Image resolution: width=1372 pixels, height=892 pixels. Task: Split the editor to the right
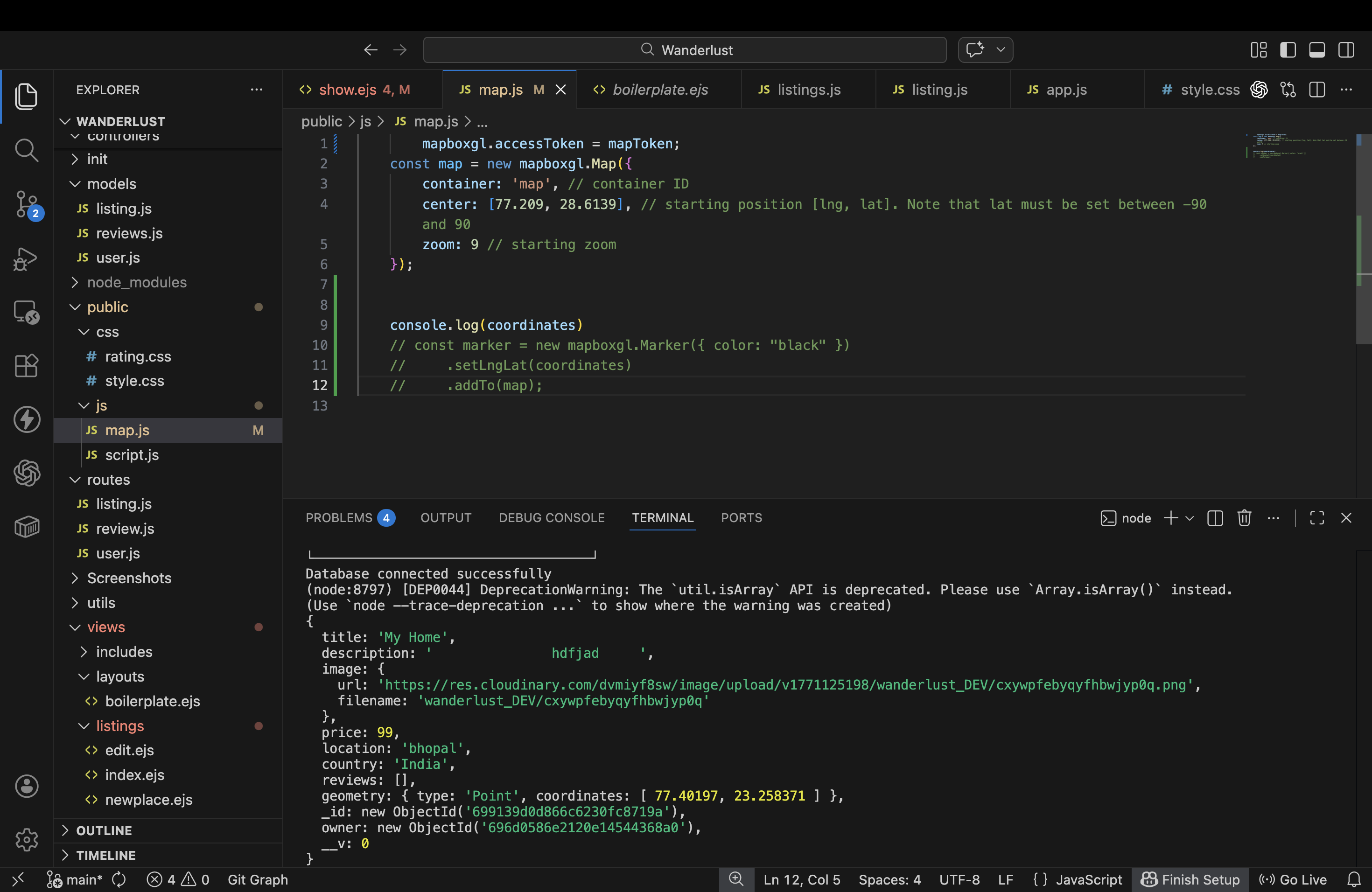pyautogui.click(x=1317, y=89)
